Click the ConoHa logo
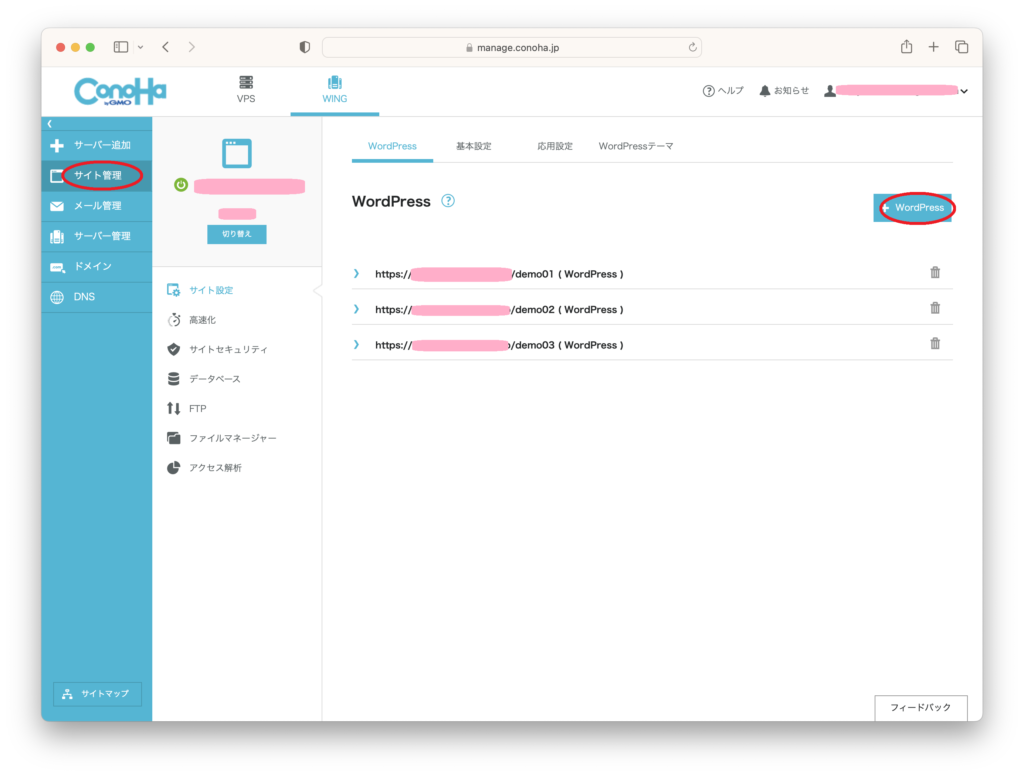Image resolution: width=1024 pixels, height=776 pixels. click(x=120, y=91)
